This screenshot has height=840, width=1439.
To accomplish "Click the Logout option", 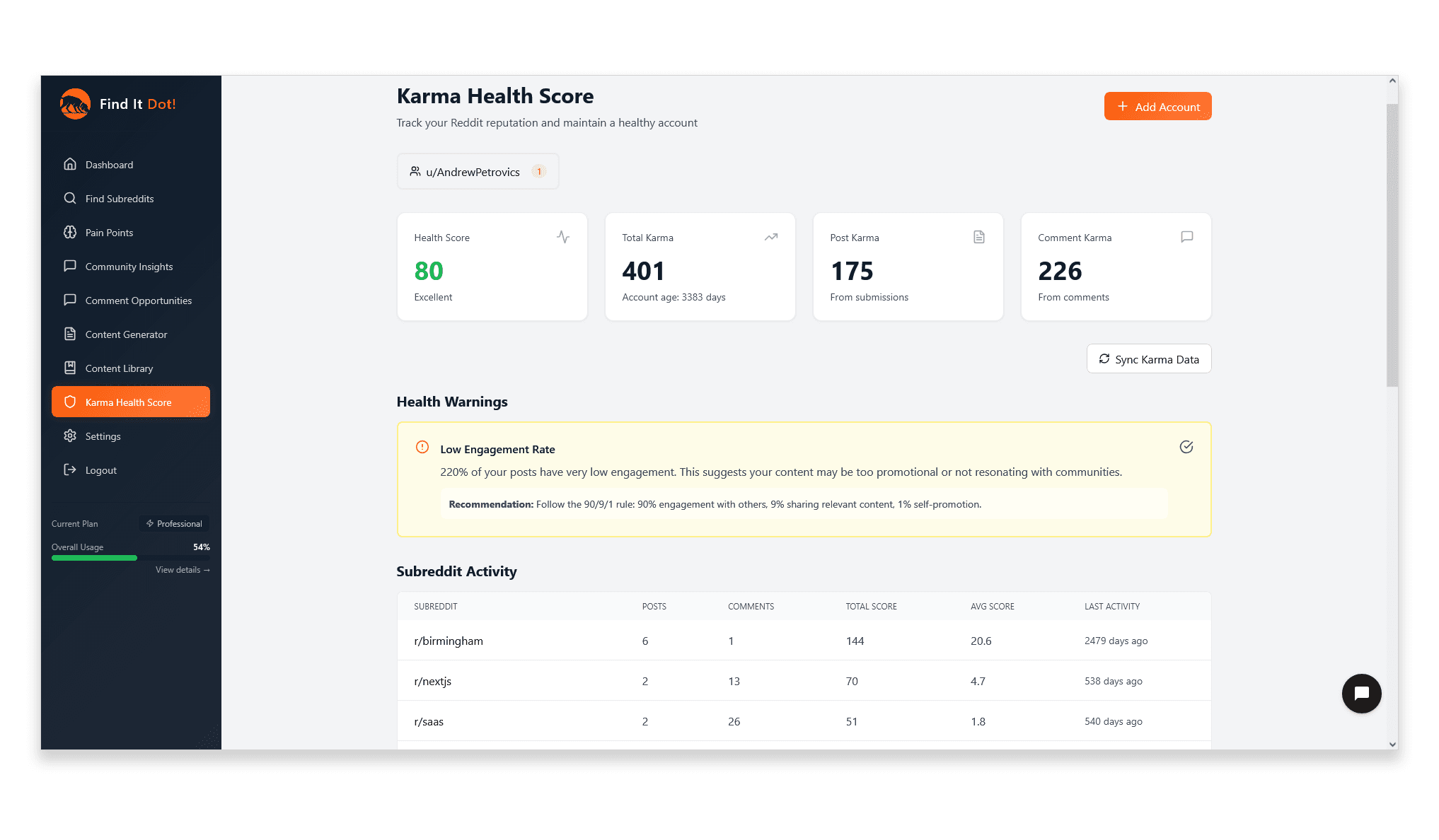I will tap(71, 469).
